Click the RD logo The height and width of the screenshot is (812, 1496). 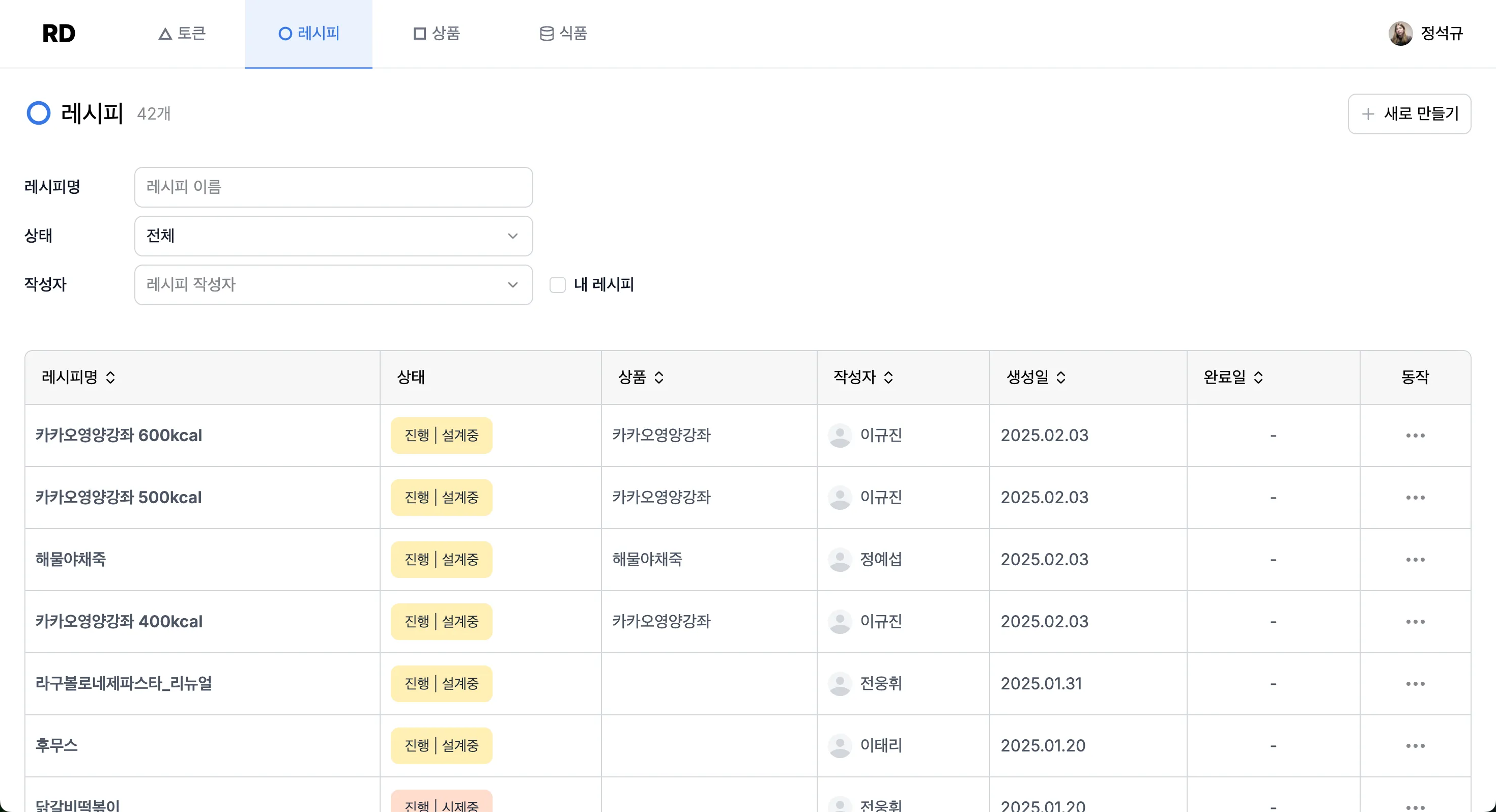tap(59, 34)
